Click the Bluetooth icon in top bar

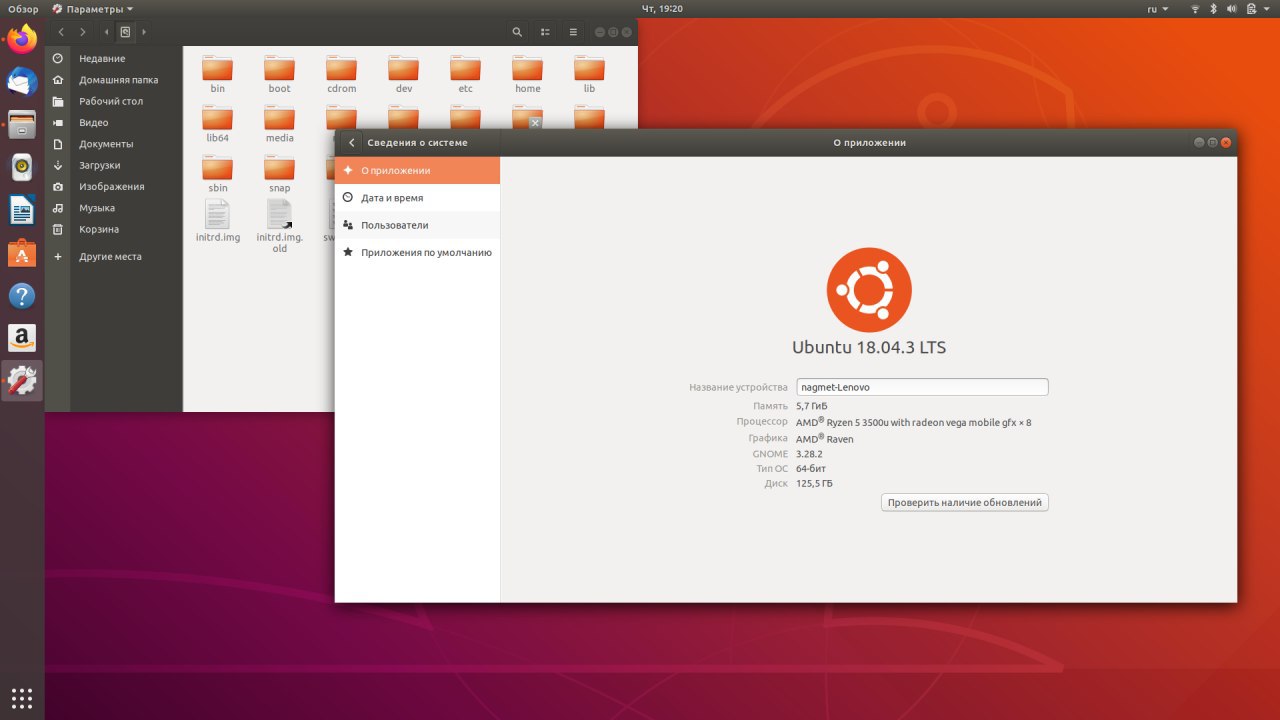tap(1214, 8)
